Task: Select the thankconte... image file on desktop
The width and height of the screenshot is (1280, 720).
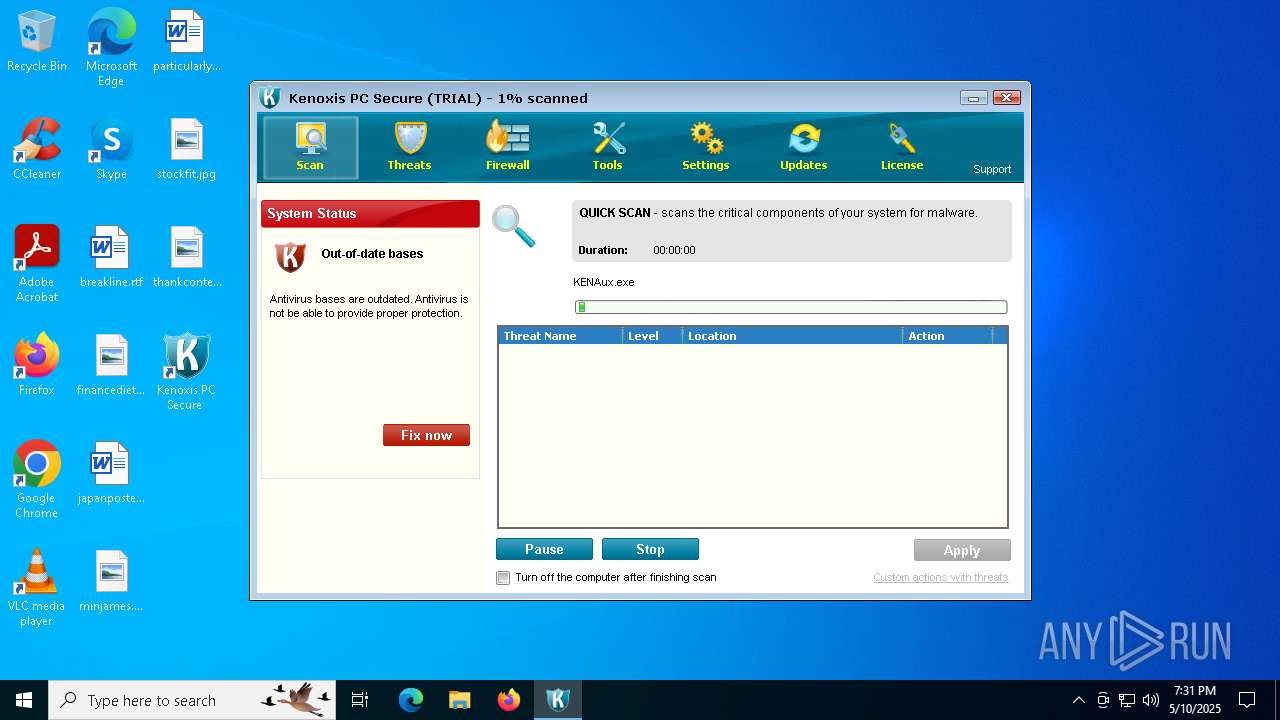Action: pyautogui.click(x=186, y=258)
